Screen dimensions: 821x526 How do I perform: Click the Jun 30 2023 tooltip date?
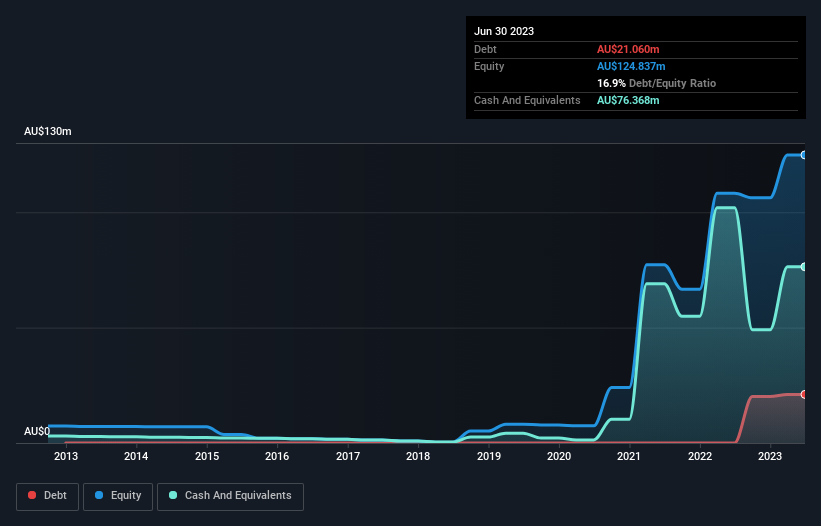pos(504,31)
